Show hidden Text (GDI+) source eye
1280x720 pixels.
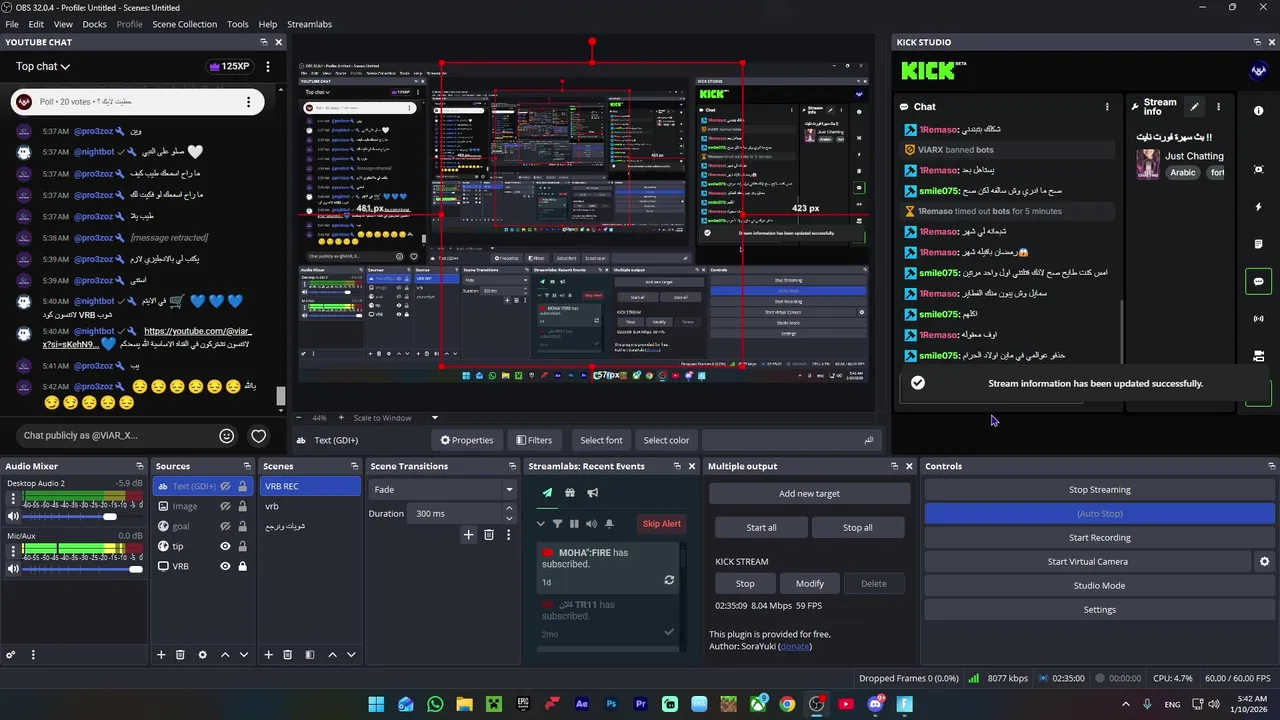(225, 486)
